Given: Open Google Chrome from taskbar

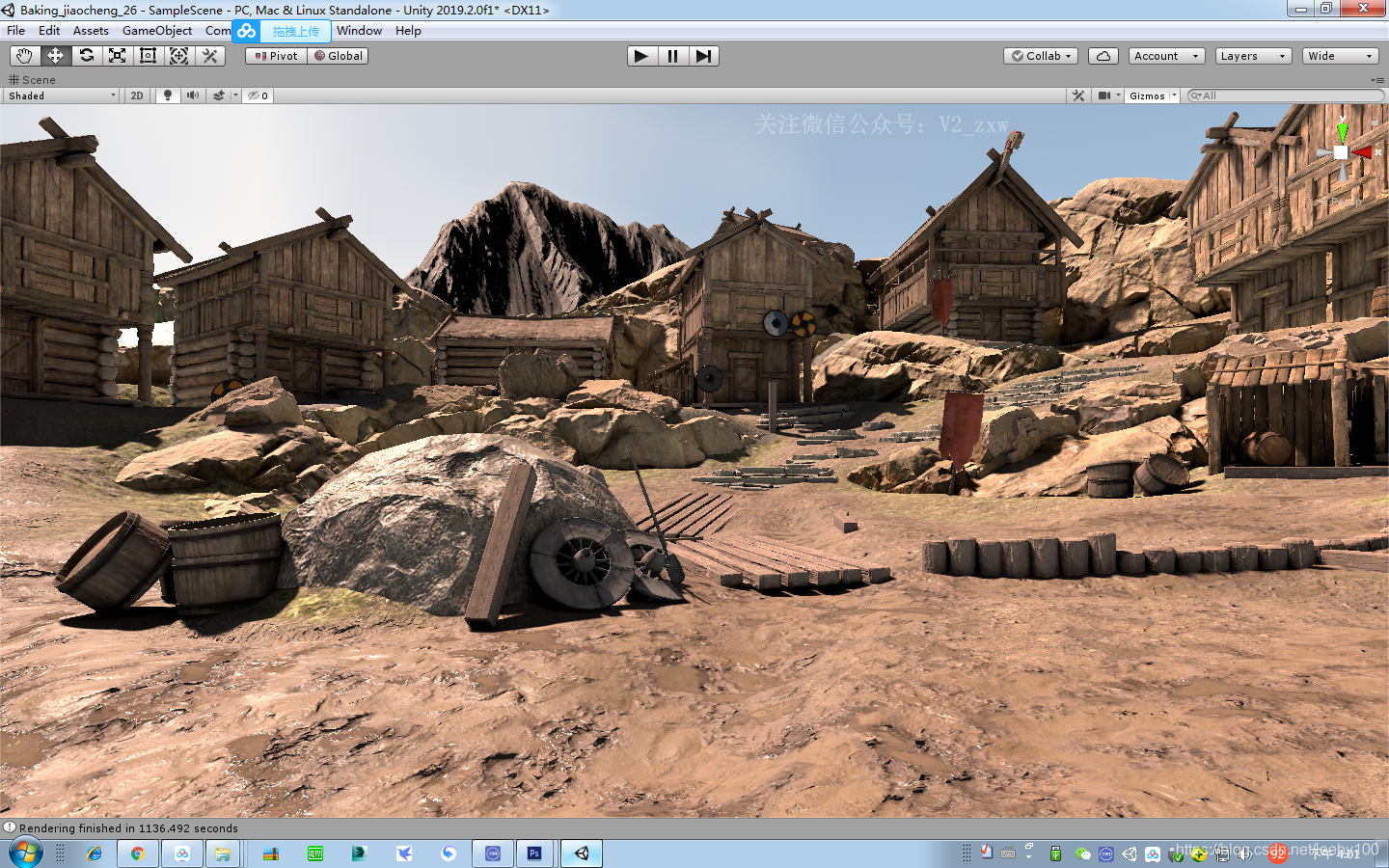Looking at the screenshot, I should pyautogui.click(x=138, y=854).
